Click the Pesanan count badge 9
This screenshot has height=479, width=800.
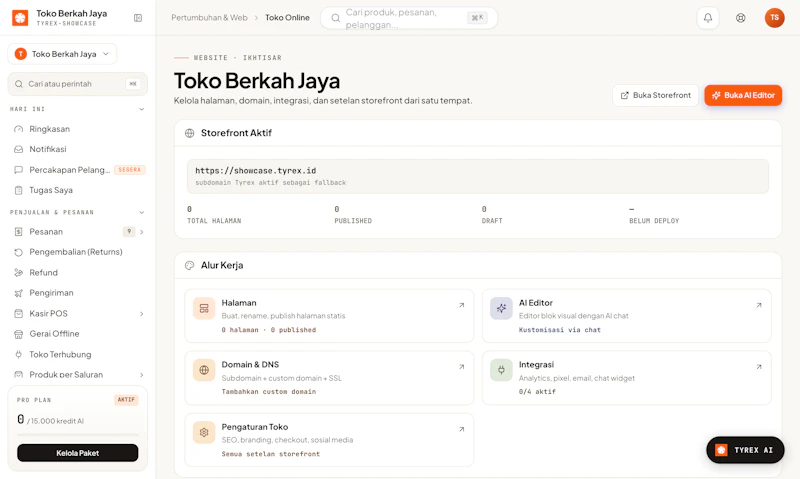[x=129, y=232]
